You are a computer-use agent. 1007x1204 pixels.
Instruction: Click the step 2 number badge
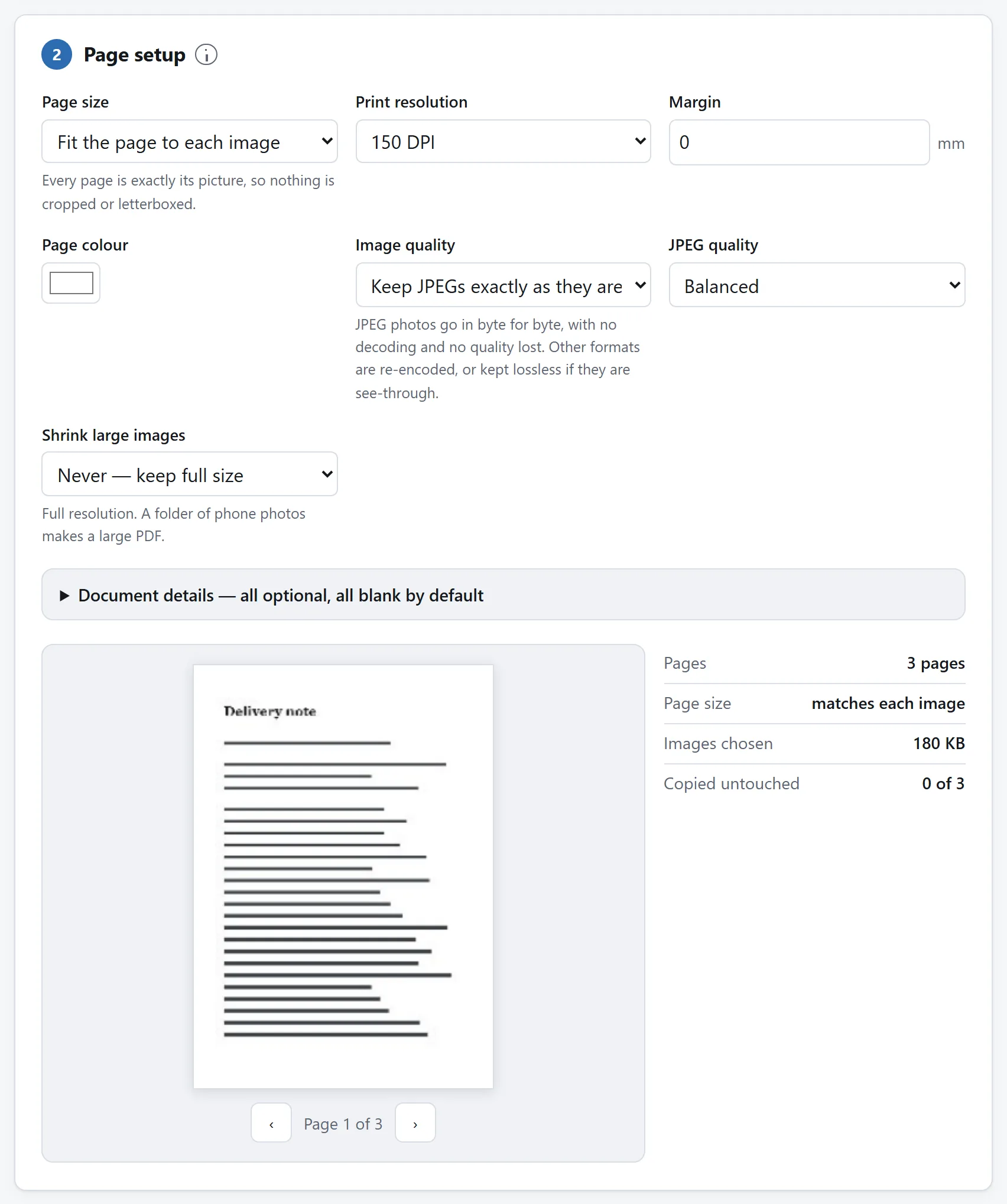tap(57, 55)
